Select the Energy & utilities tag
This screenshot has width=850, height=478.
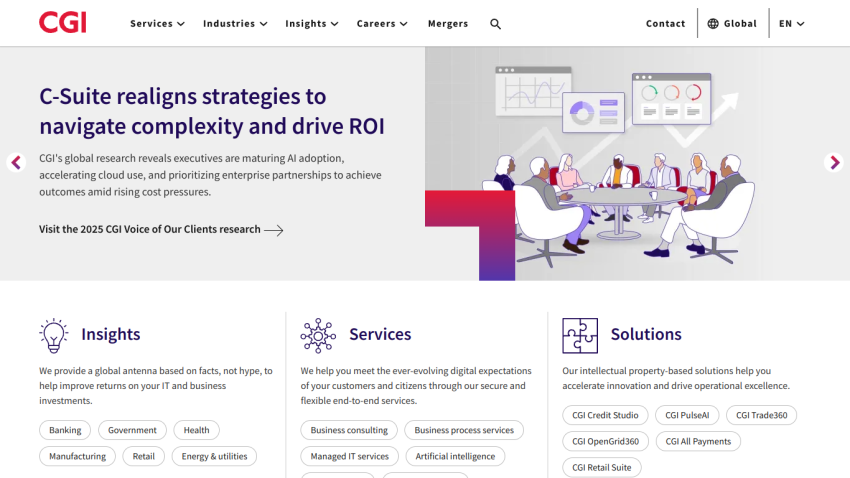[214, 456]
